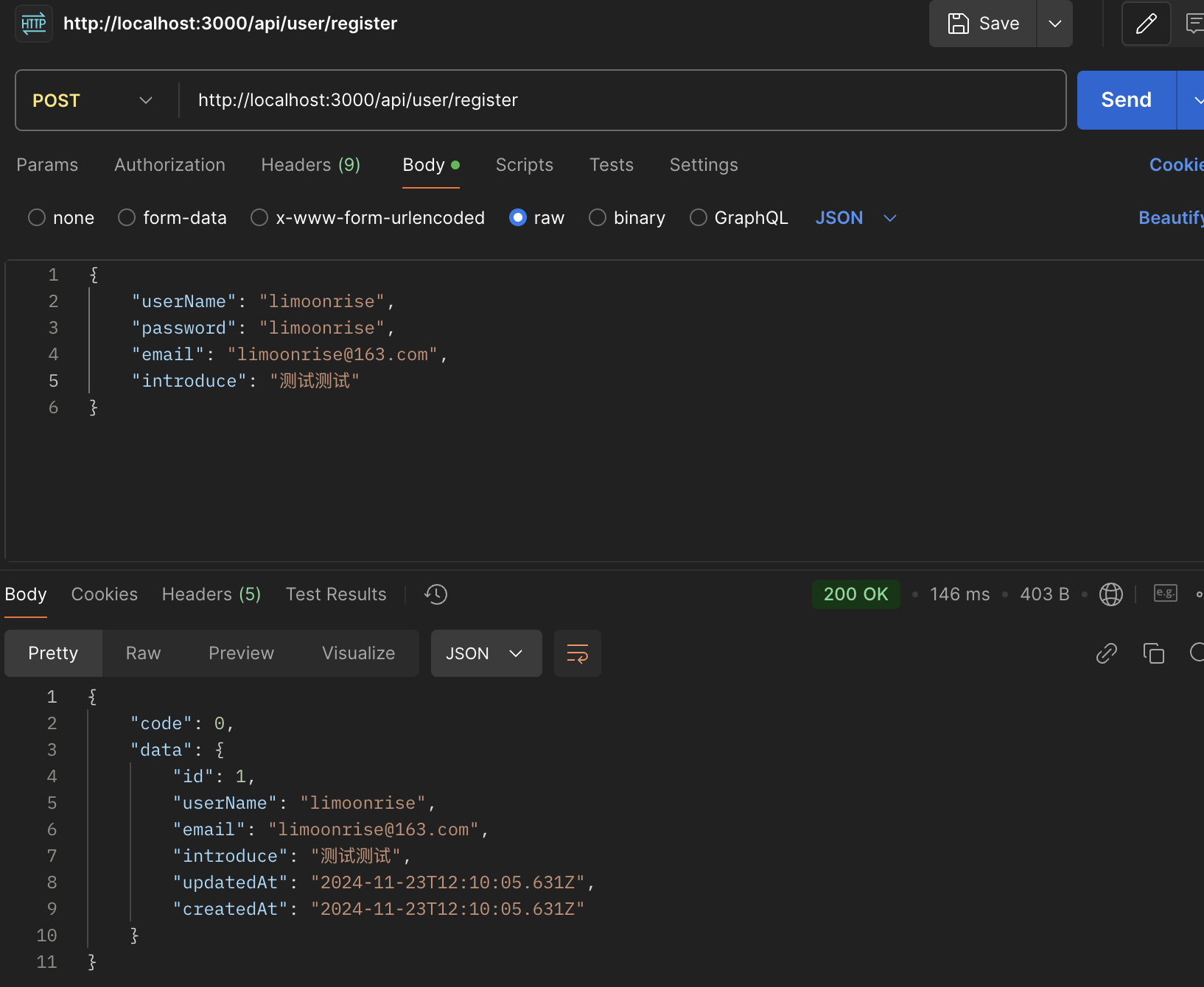Open the Settings tab

704,165
